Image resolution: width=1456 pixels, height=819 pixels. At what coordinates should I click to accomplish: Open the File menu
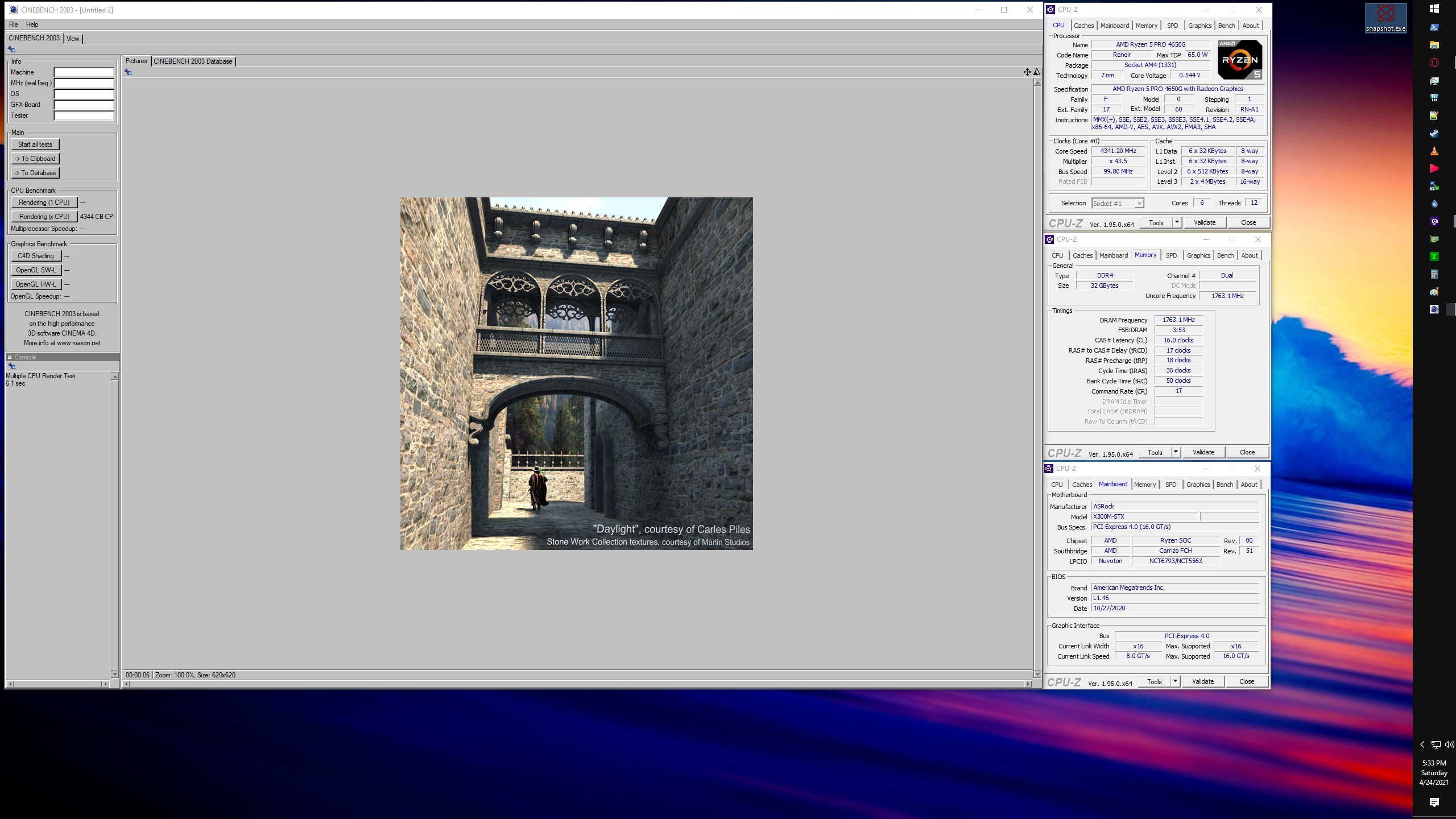click(x=14, y=24)
